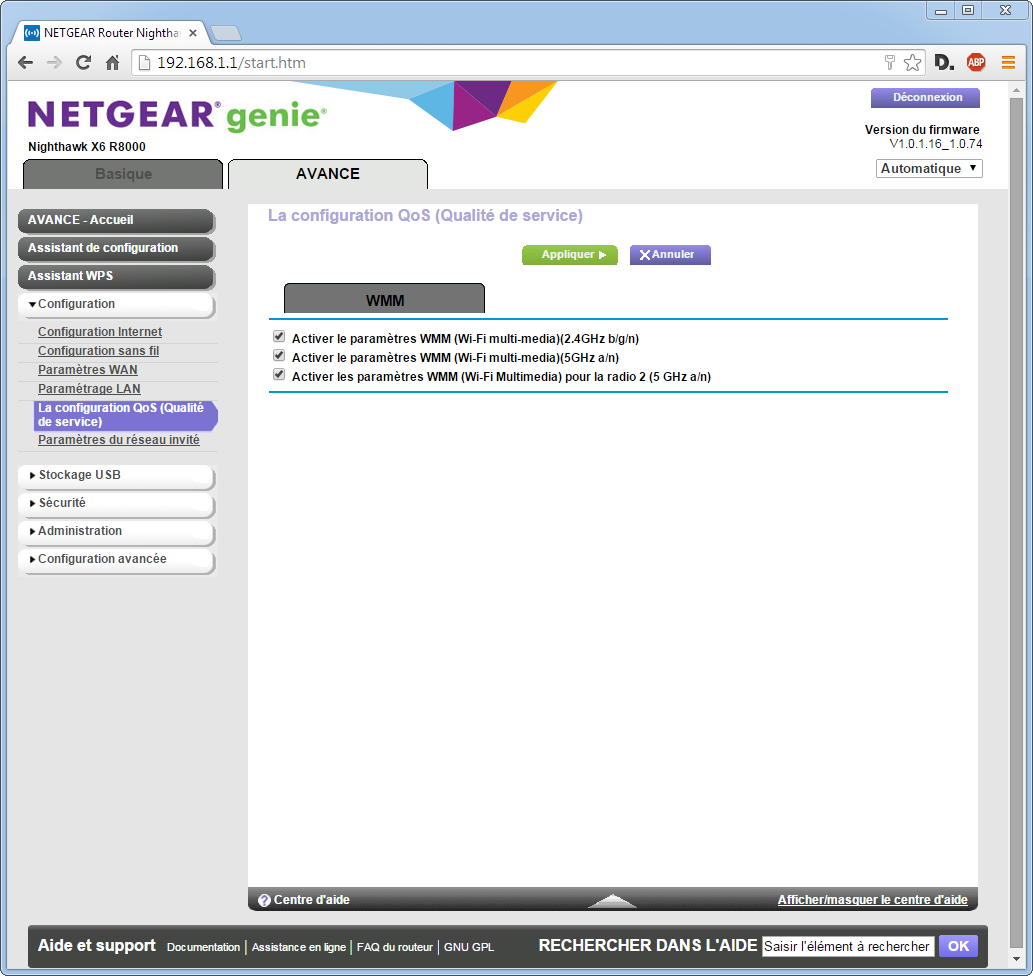The width and height of the screenshot is (1033, 976).
Task: Disable WMM for radio 2 (5 GHz)
Action: [279, 375]
